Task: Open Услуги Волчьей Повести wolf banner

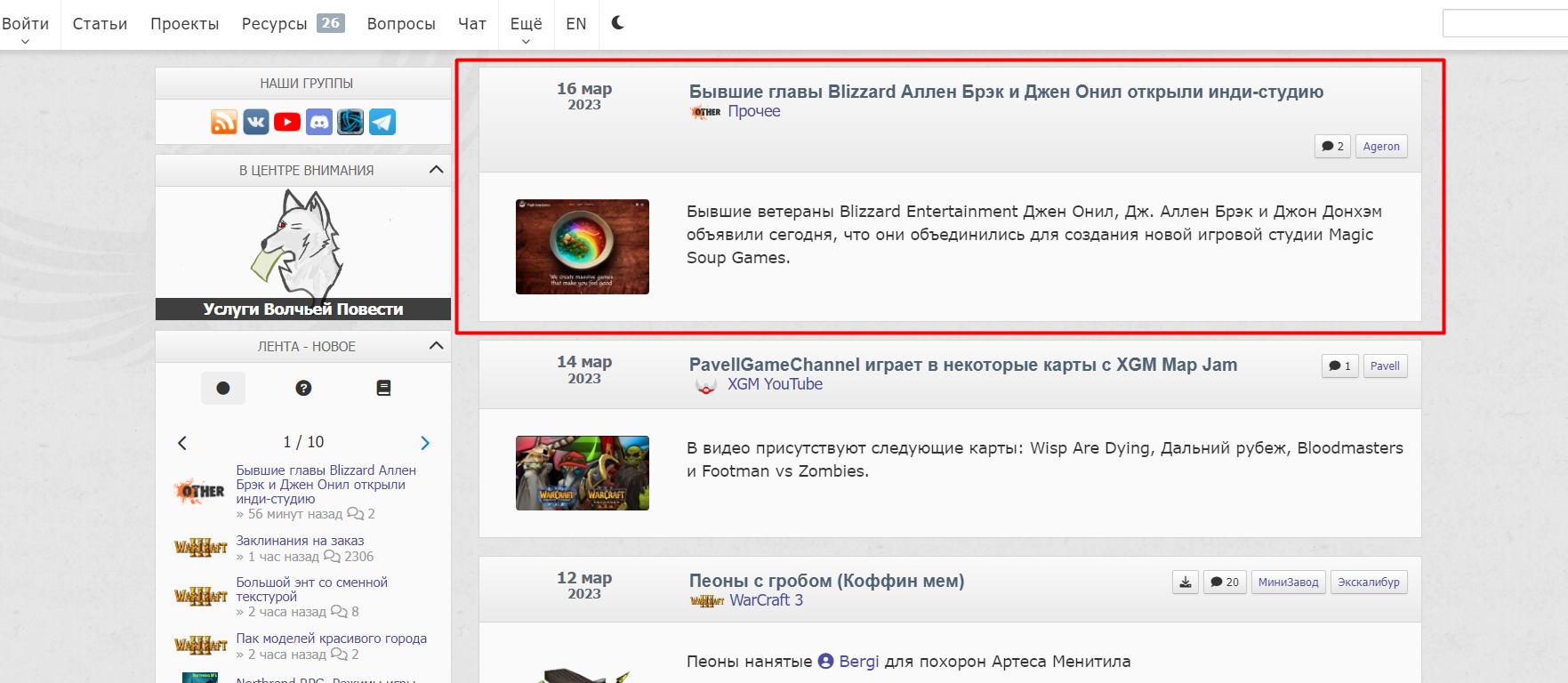Action: tap(303, 253)
